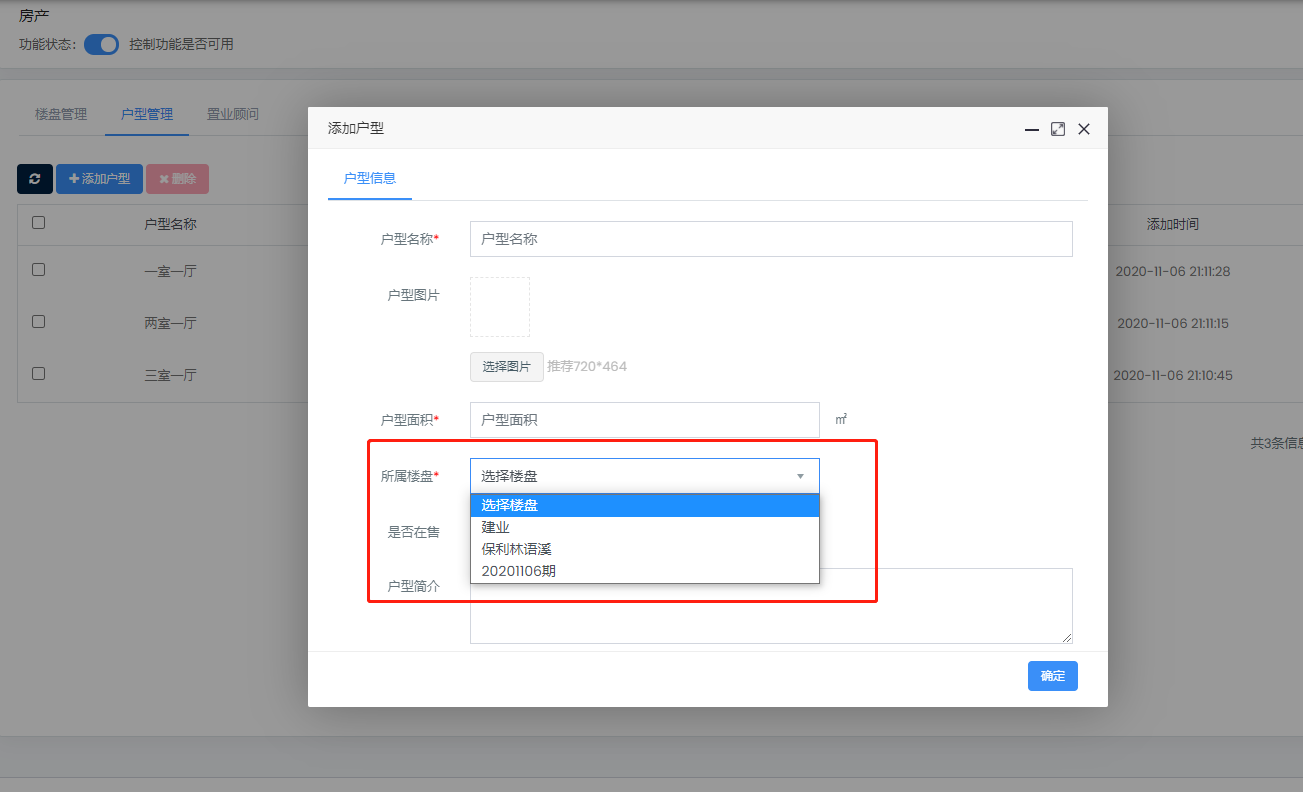Image resolution: width=1303 pixels, height=792 pixels.
Task: Check the select-all header checkbox
Action: pos(38,223)
